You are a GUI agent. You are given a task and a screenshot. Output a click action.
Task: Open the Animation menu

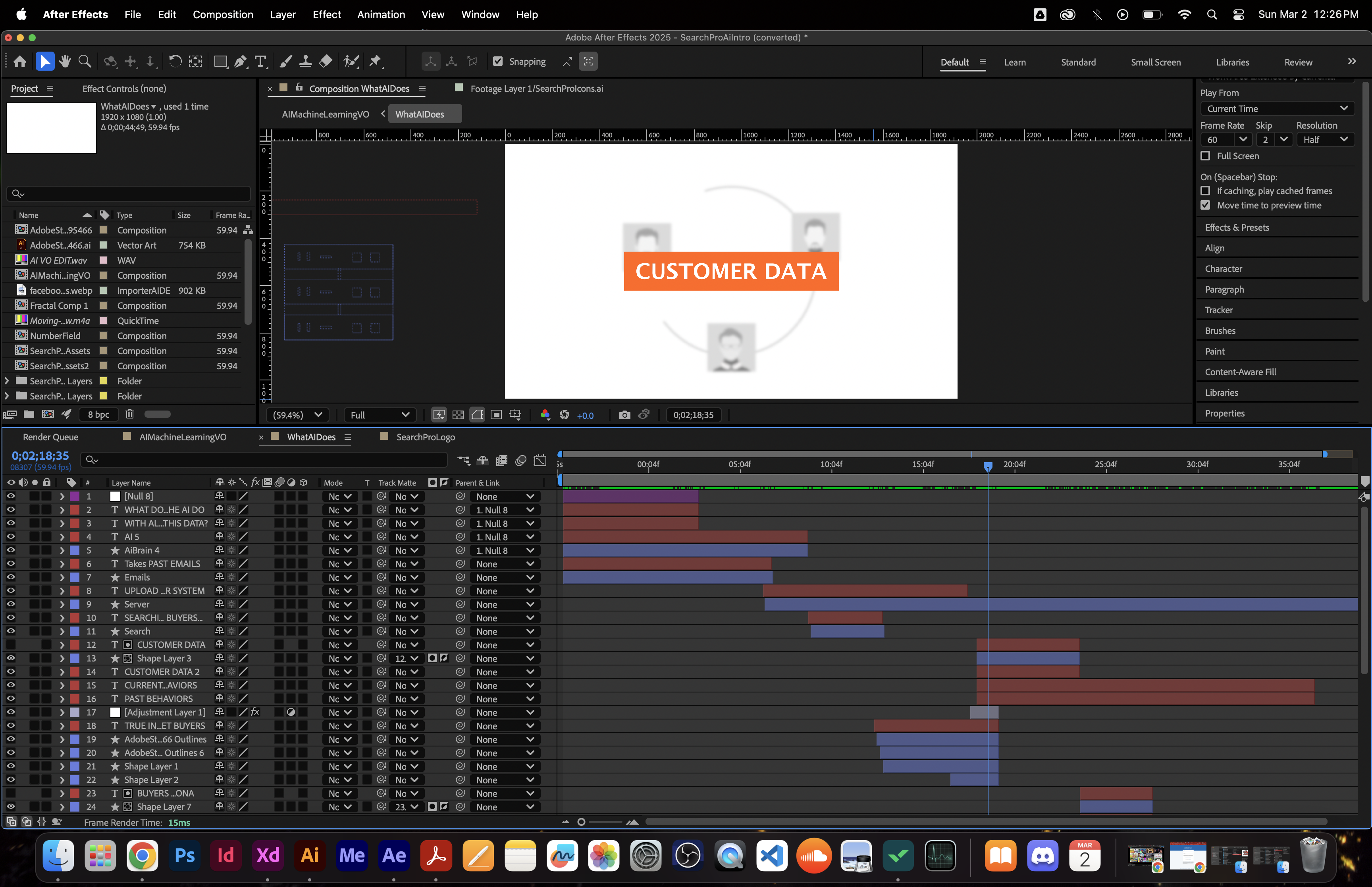click(381, 14)
